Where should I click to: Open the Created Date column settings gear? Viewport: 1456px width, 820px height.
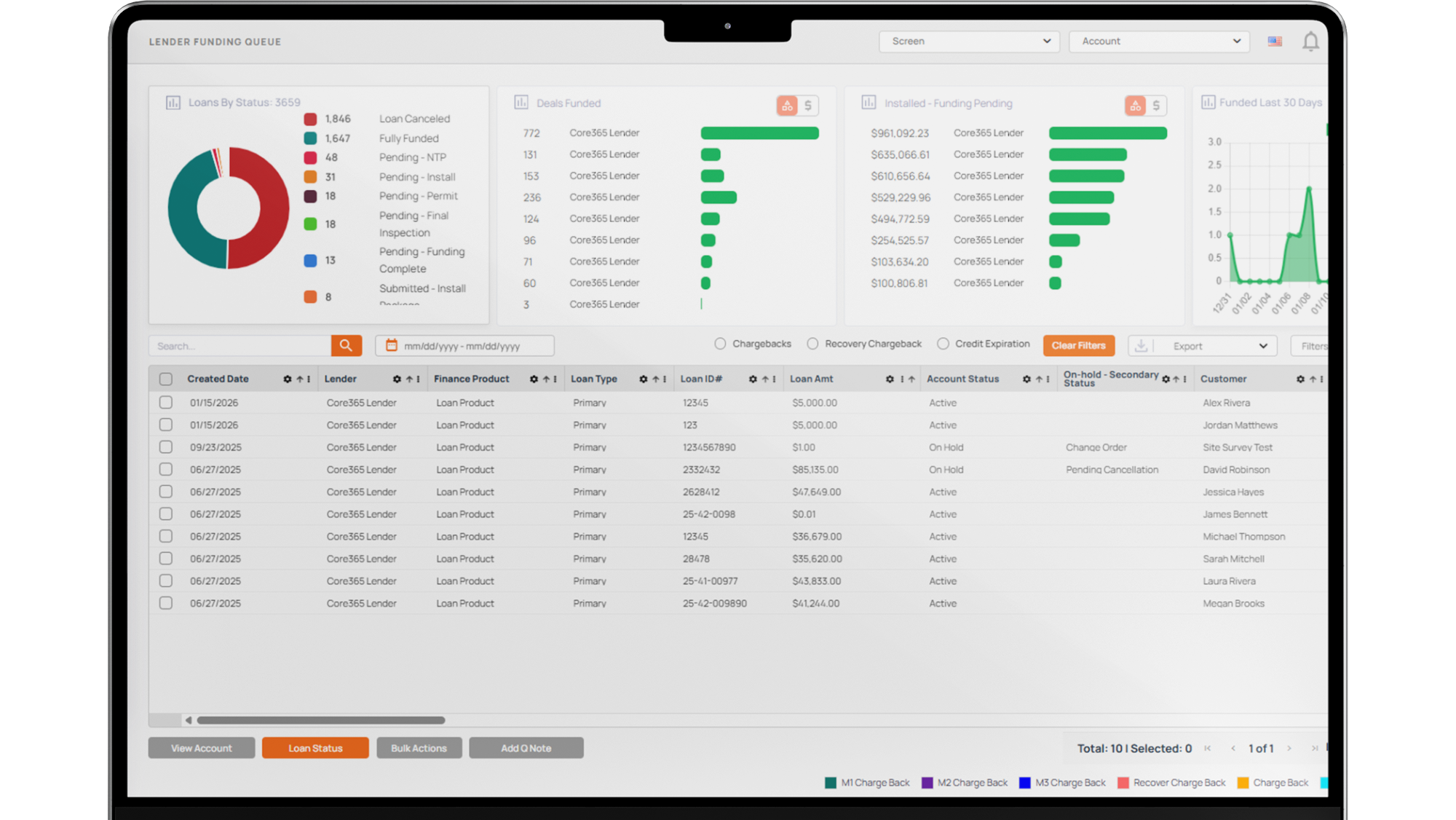288,379
